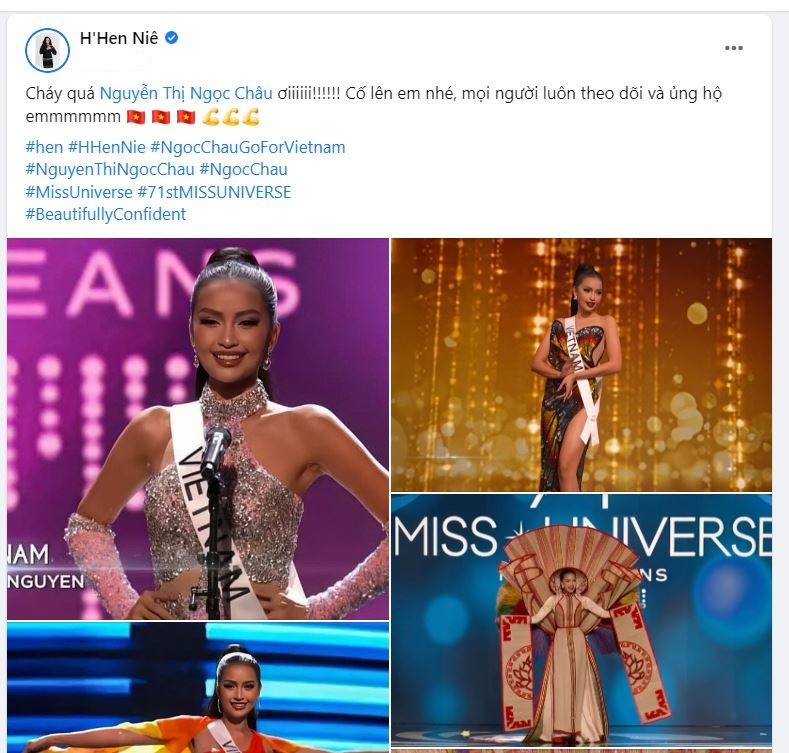Image resolution: width=789 pixels, height=753 pixels.
Task: Click the blue verified badge icon
Action: (x=172, y=38)
